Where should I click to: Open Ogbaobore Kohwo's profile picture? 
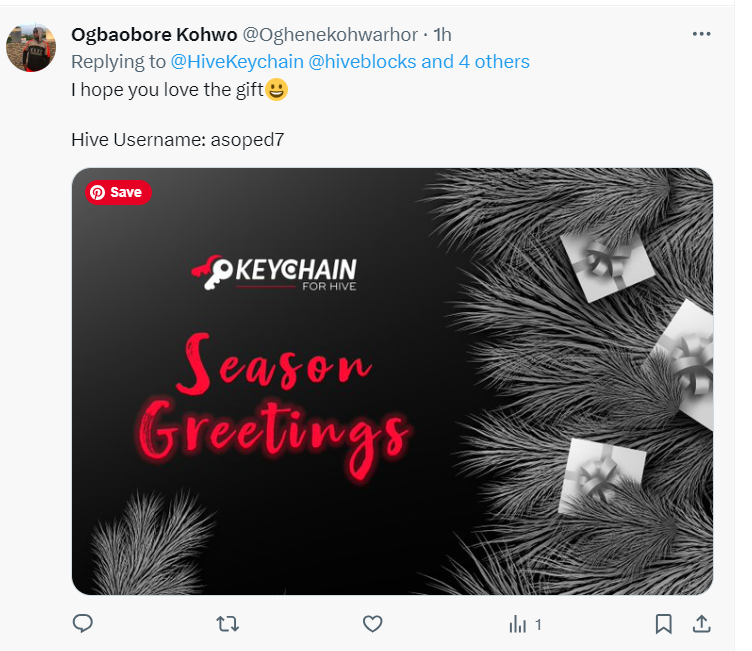point(31,47)
